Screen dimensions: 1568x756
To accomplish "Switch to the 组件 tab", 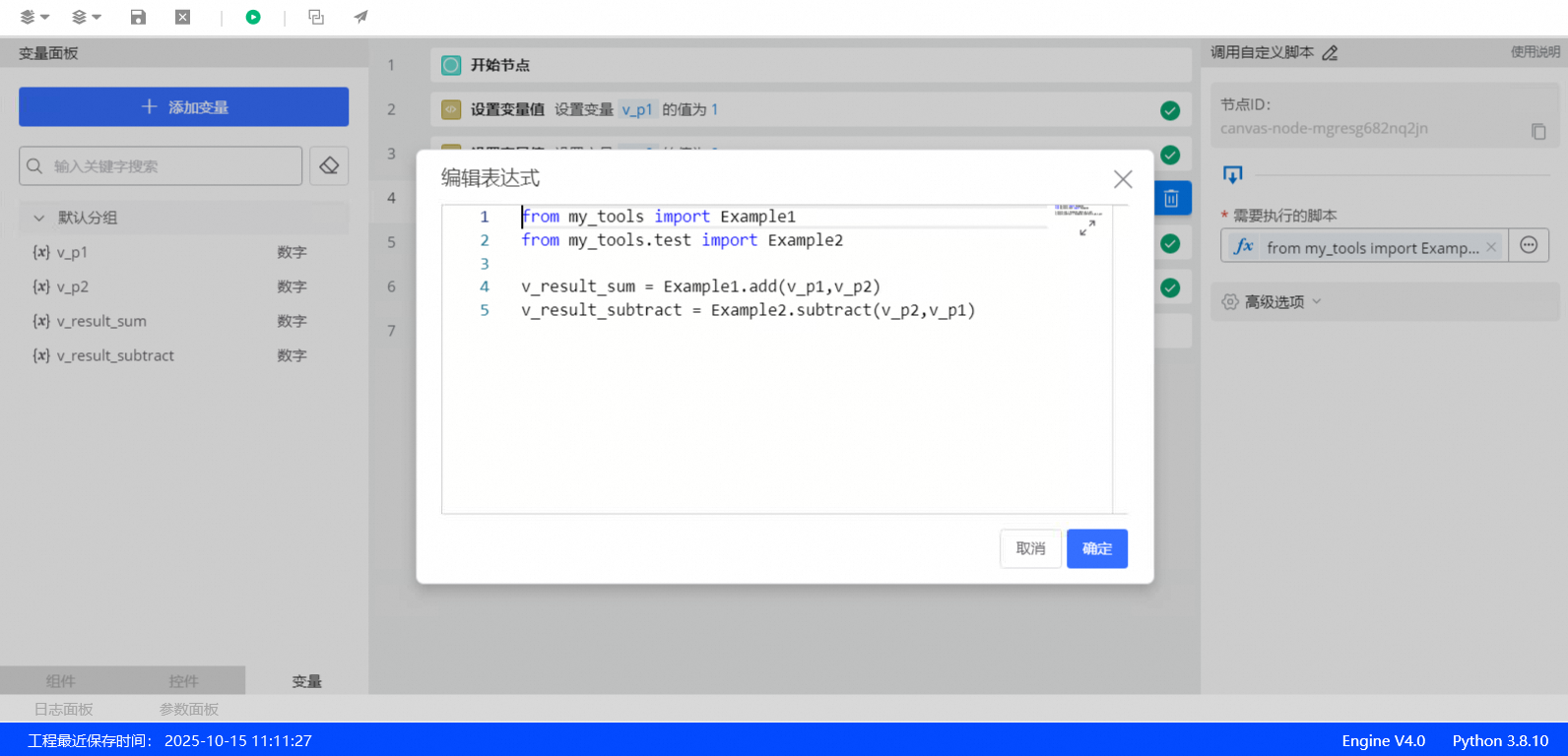I will pyautogui.click(x=61, y=680).
